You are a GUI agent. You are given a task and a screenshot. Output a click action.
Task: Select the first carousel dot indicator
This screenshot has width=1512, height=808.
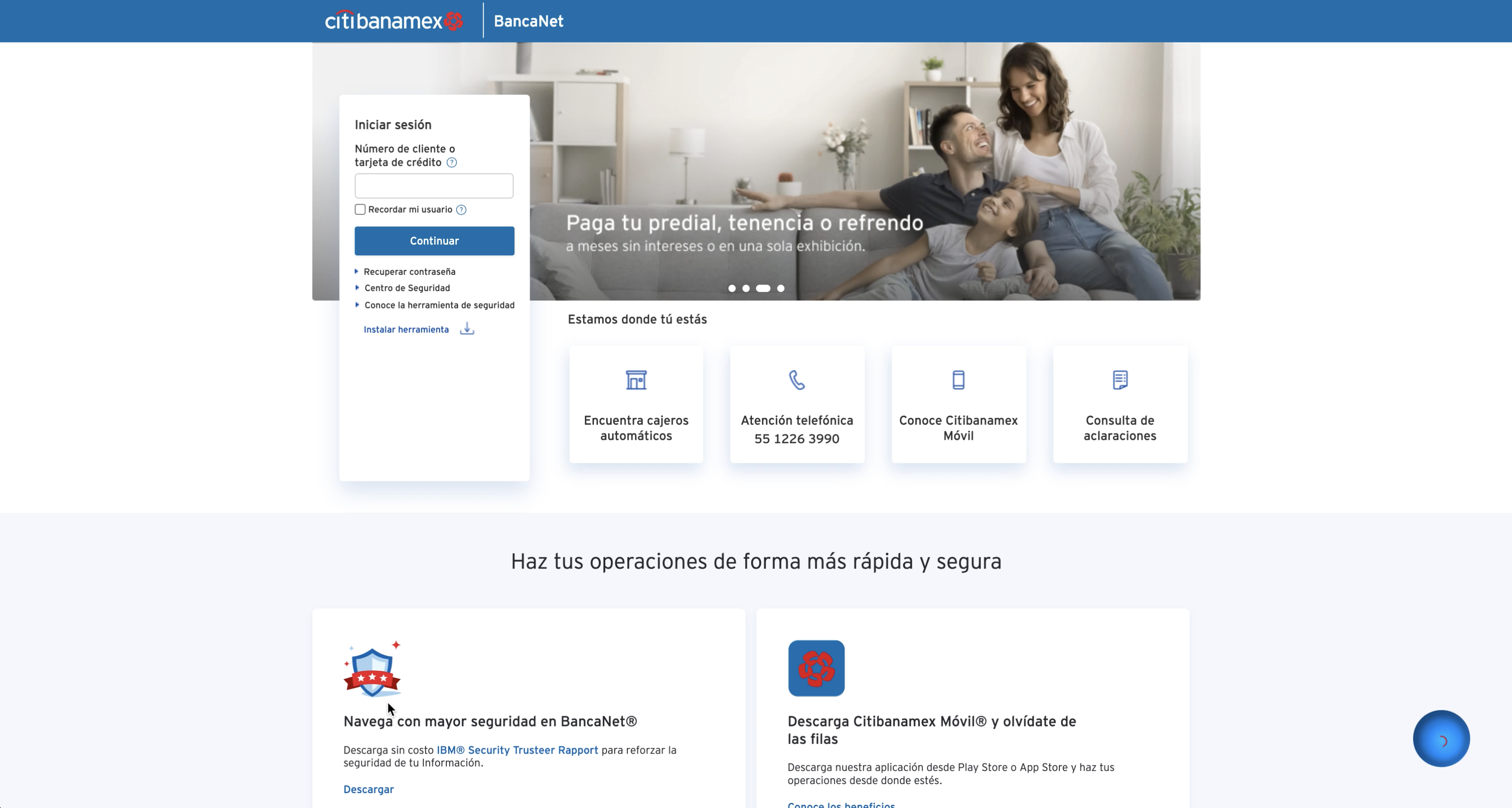pos(732,289)
